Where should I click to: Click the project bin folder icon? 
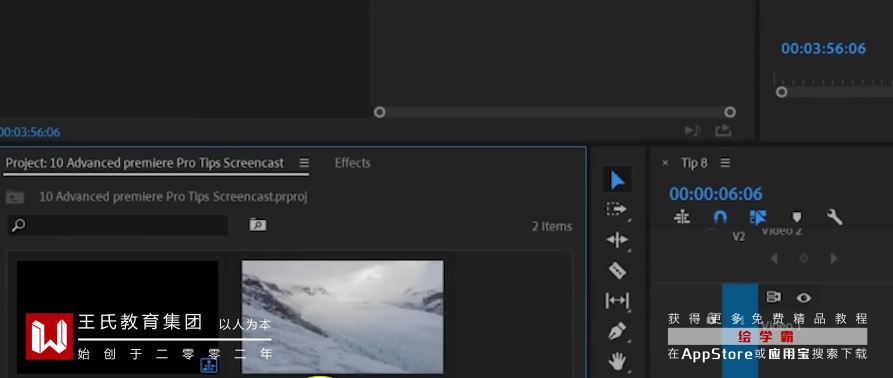[15, 197]
